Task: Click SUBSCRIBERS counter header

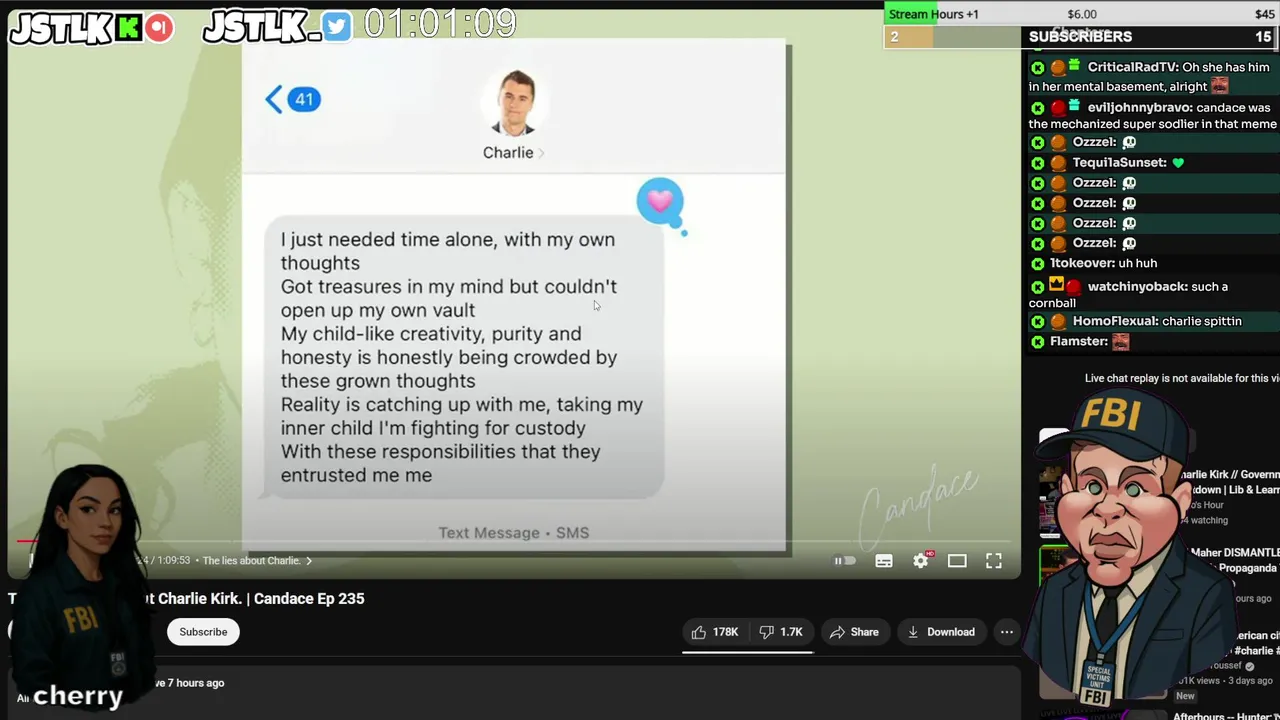Action: point(1080,36)
